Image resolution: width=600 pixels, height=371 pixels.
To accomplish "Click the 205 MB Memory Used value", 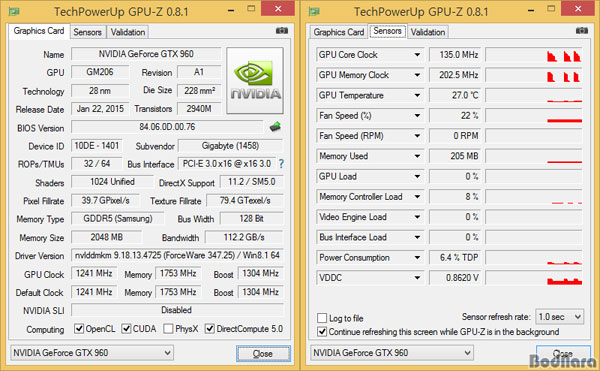I will [x=455, y=156].
